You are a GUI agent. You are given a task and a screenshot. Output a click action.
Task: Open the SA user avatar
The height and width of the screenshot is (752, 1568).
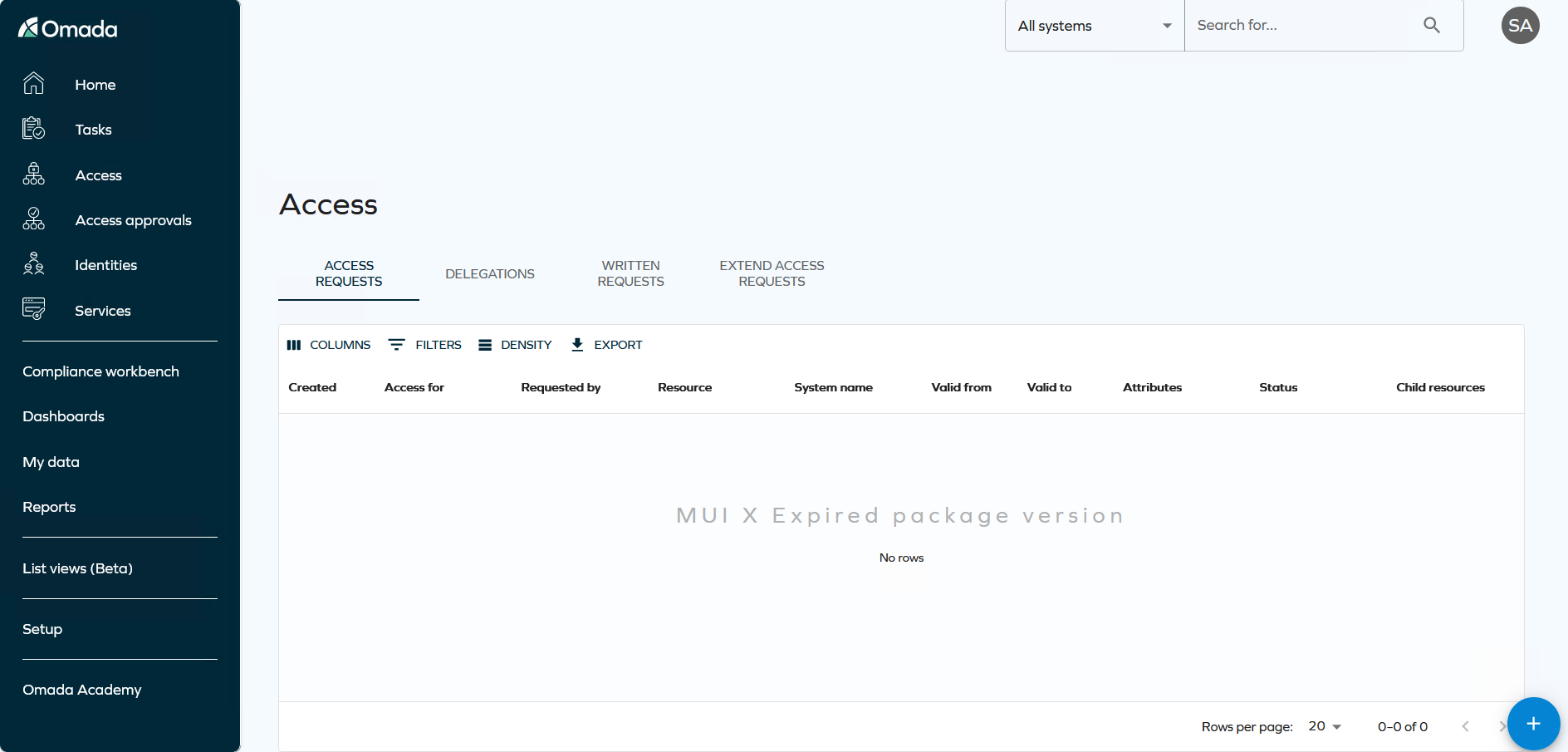point(1520,26)
